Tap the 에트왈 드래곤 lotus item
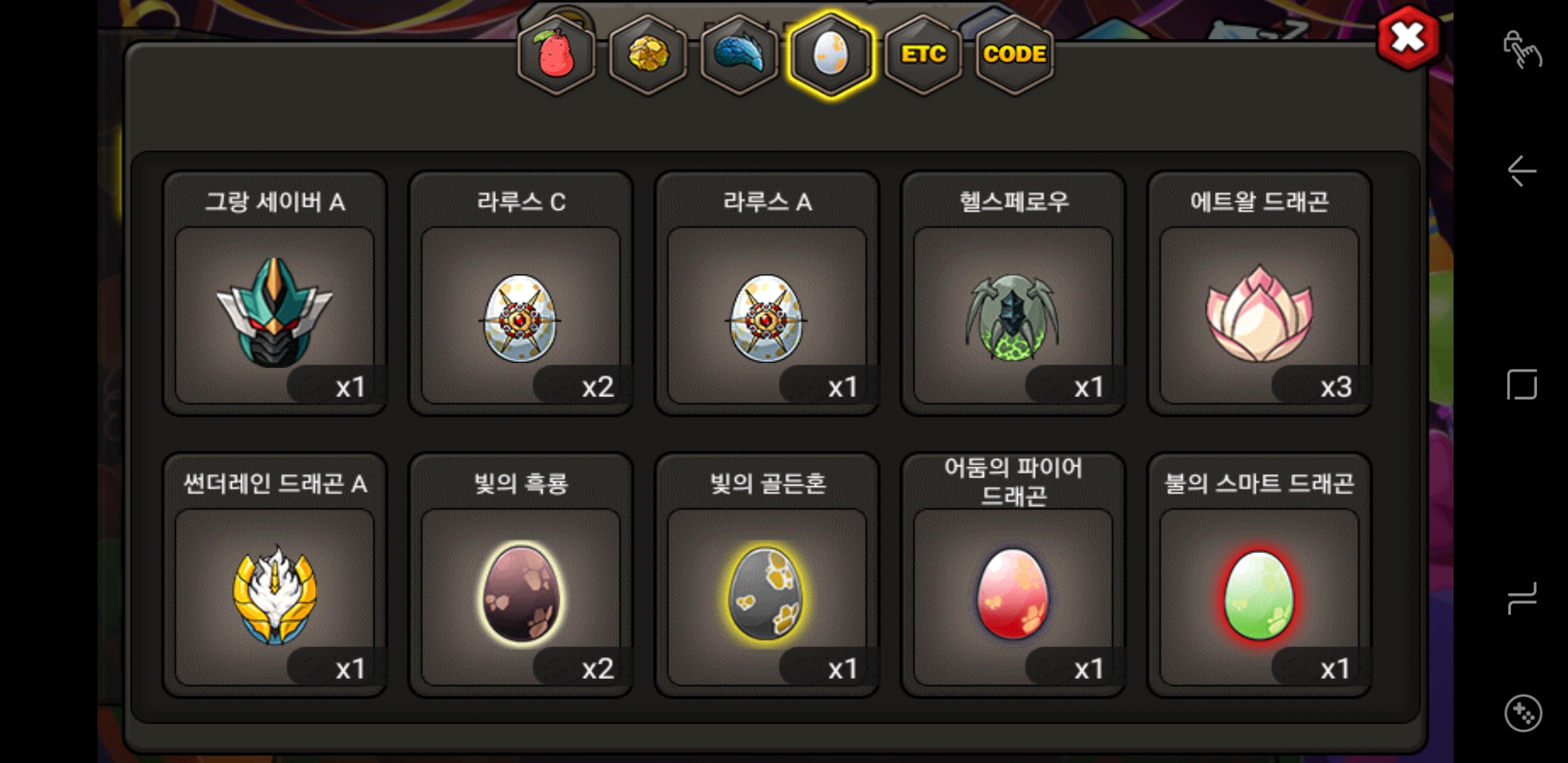This screenshot has width=1568, height=763. pyautogui.click(x=1259, y=294)
